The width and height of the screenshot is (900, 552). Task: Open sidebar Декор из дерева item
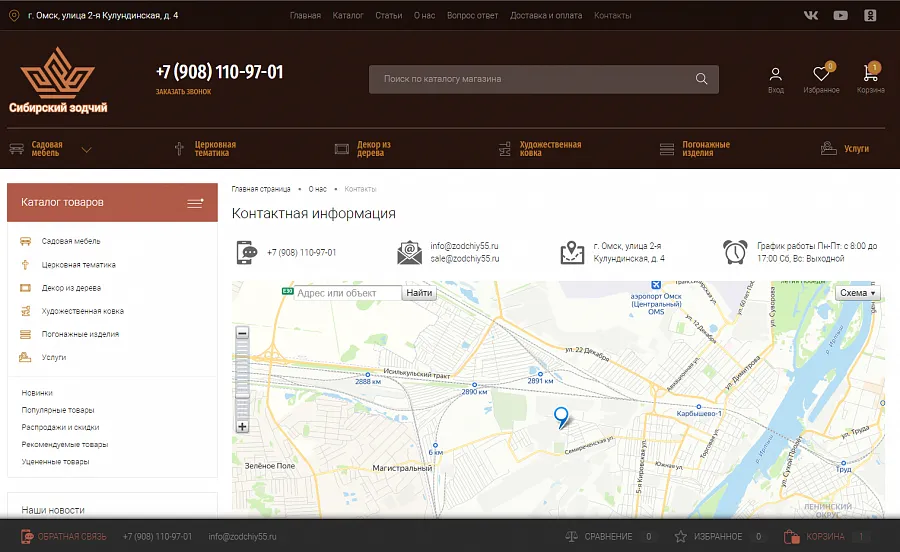click(71, 288)
